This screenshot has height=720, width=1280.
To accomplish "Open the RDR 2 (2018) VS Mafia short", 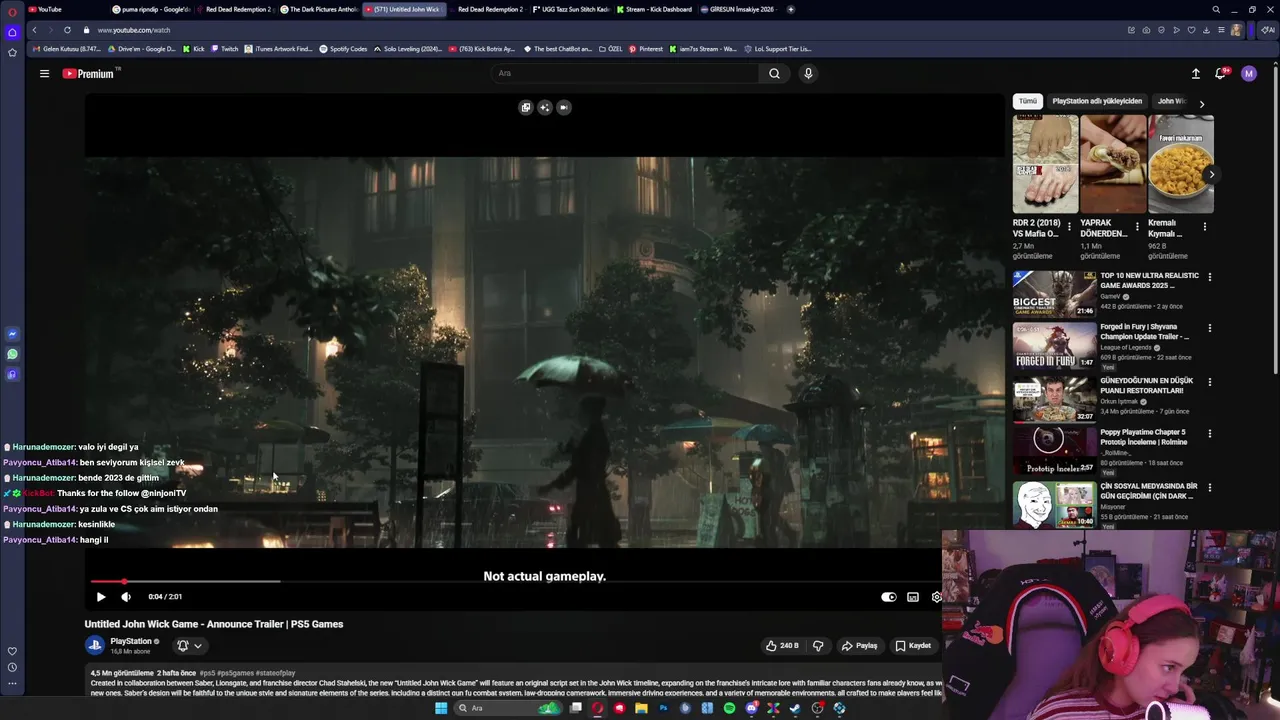I will point(1045,164).
